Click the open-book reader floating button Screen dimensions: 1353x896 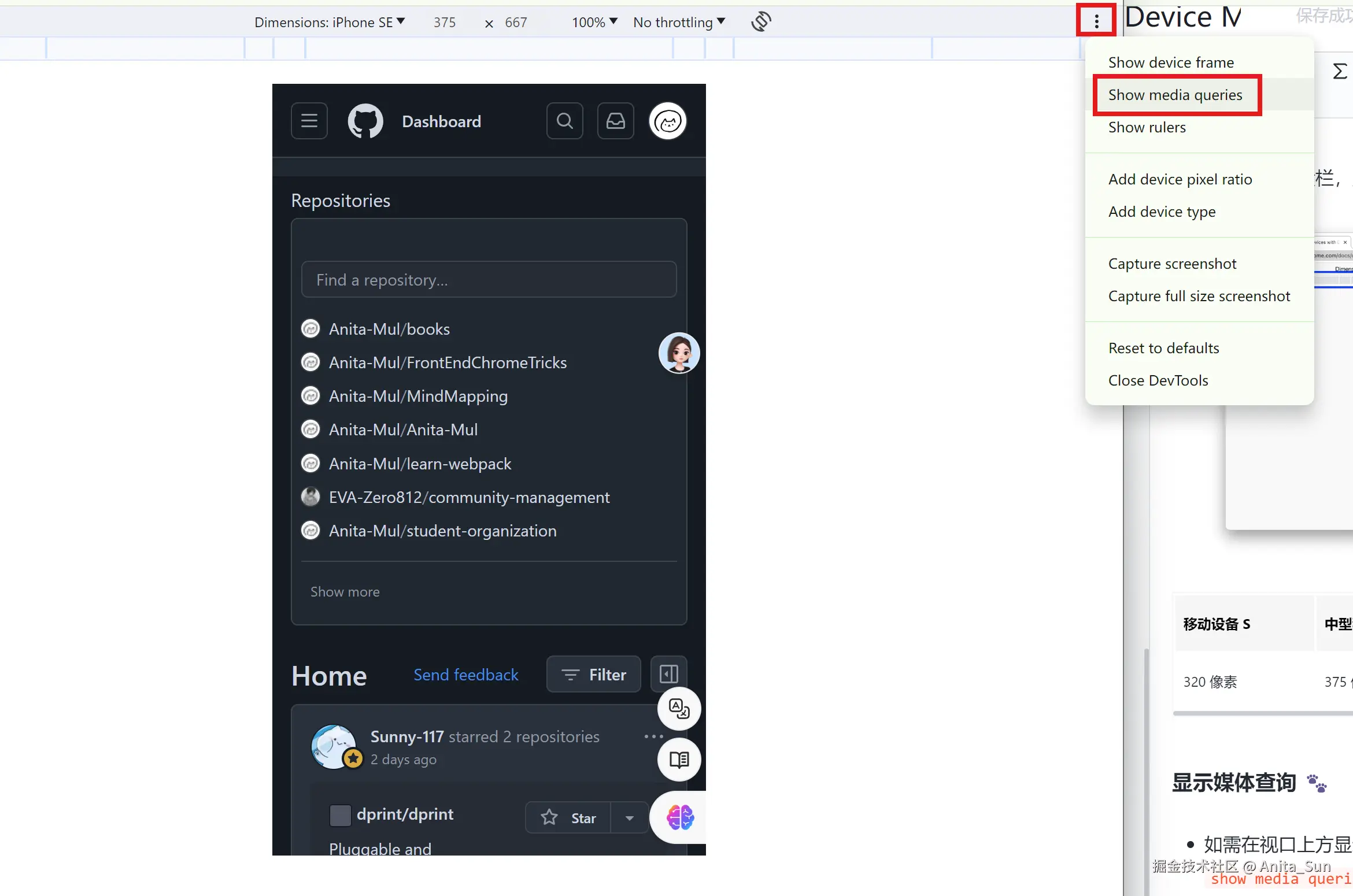tap(679, 760)
